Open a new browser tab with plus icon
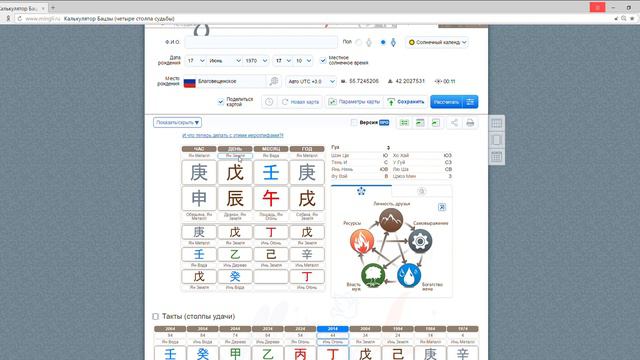Image resolution: width=640 pixels, height=360 pixels. 53,8
